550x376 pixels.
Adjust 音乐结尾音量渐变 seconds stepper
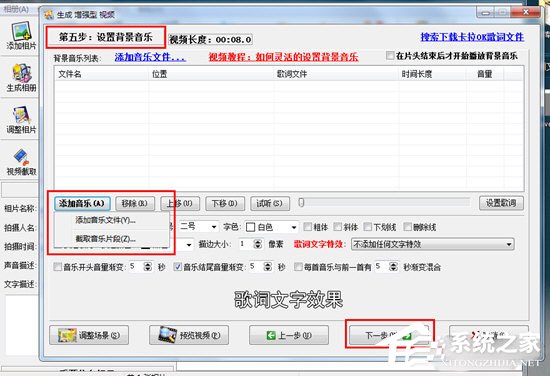coord(268,267)
